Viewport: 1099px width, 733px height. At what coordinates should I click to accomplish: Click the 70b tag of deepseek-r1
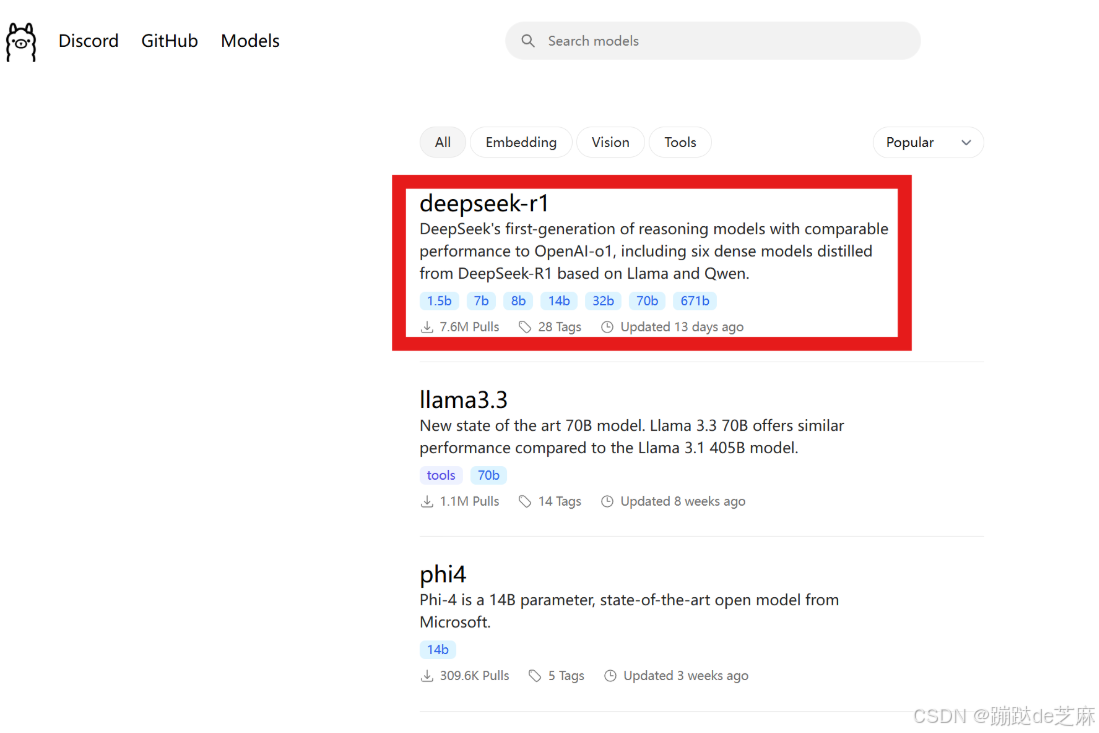pyautogui.click(x=647, y=301)
